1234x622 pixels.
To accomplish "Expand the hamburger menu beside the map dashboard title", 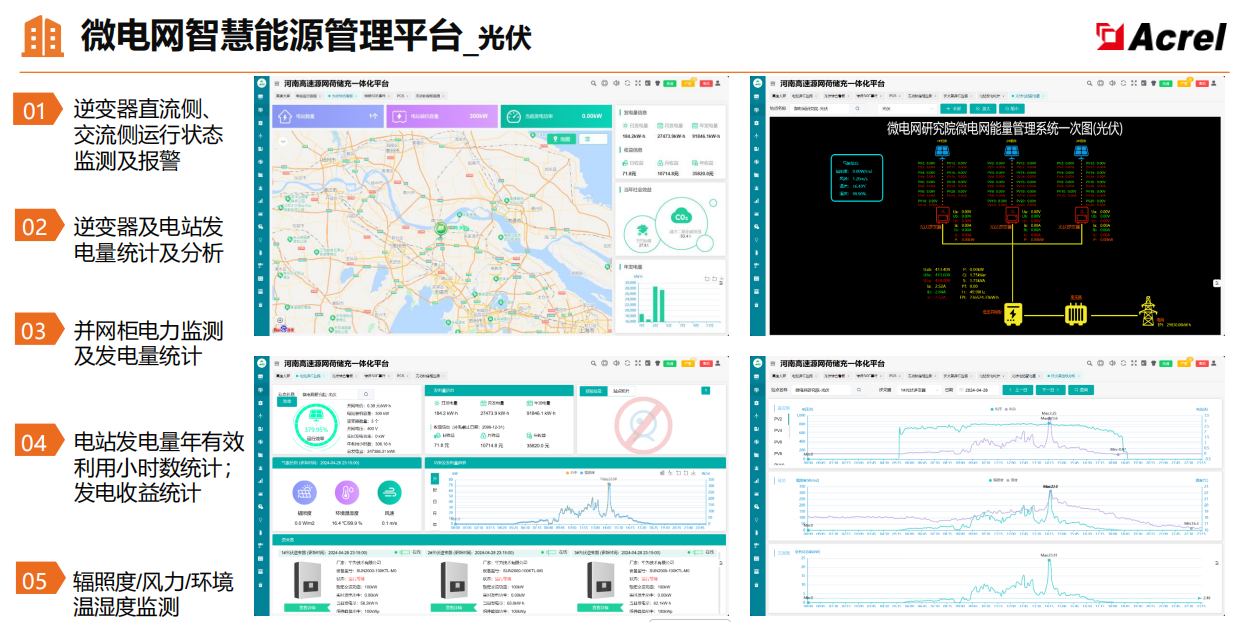I will tap(277, 84).
